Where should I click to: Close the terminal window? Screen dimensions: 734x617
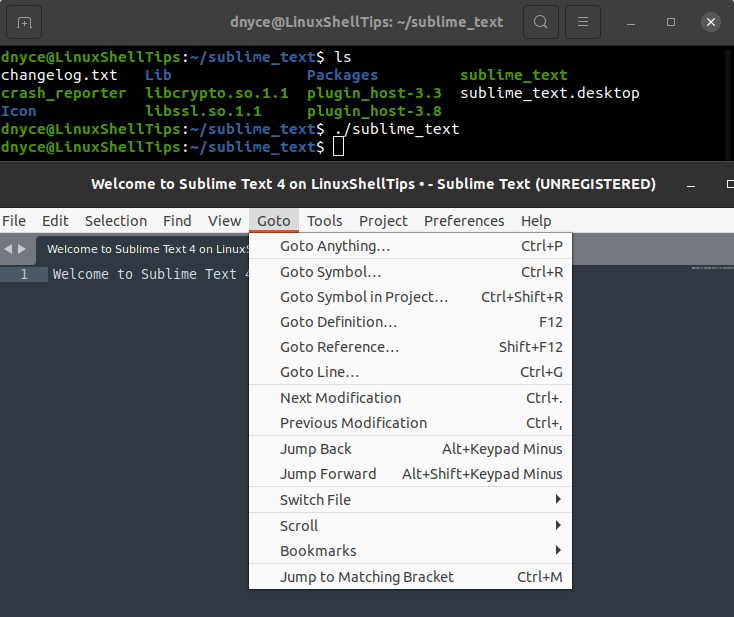click(x=711, y=22)
